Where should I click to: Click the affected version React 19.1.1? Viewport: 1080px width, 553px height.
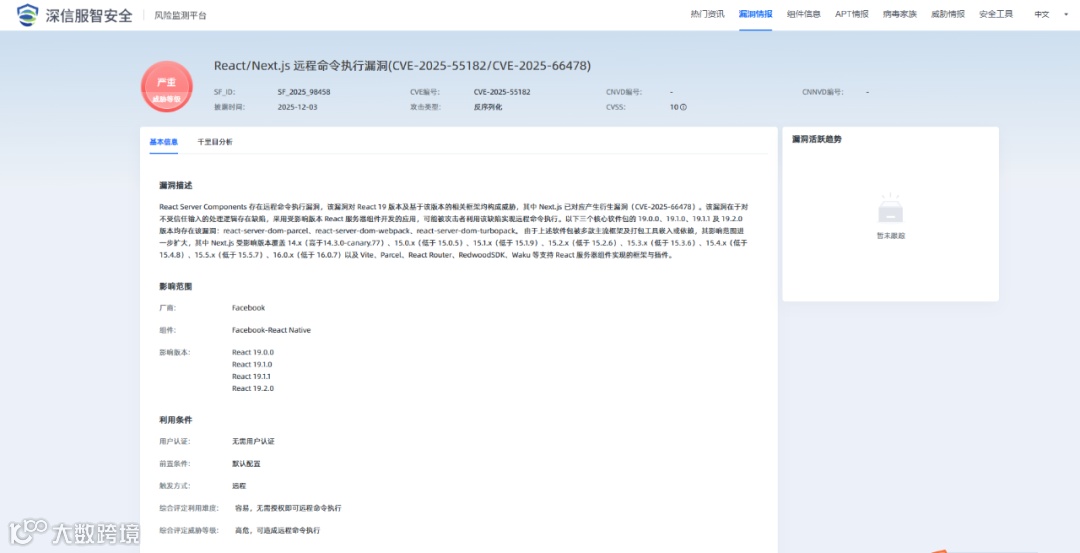coord(253,377)
